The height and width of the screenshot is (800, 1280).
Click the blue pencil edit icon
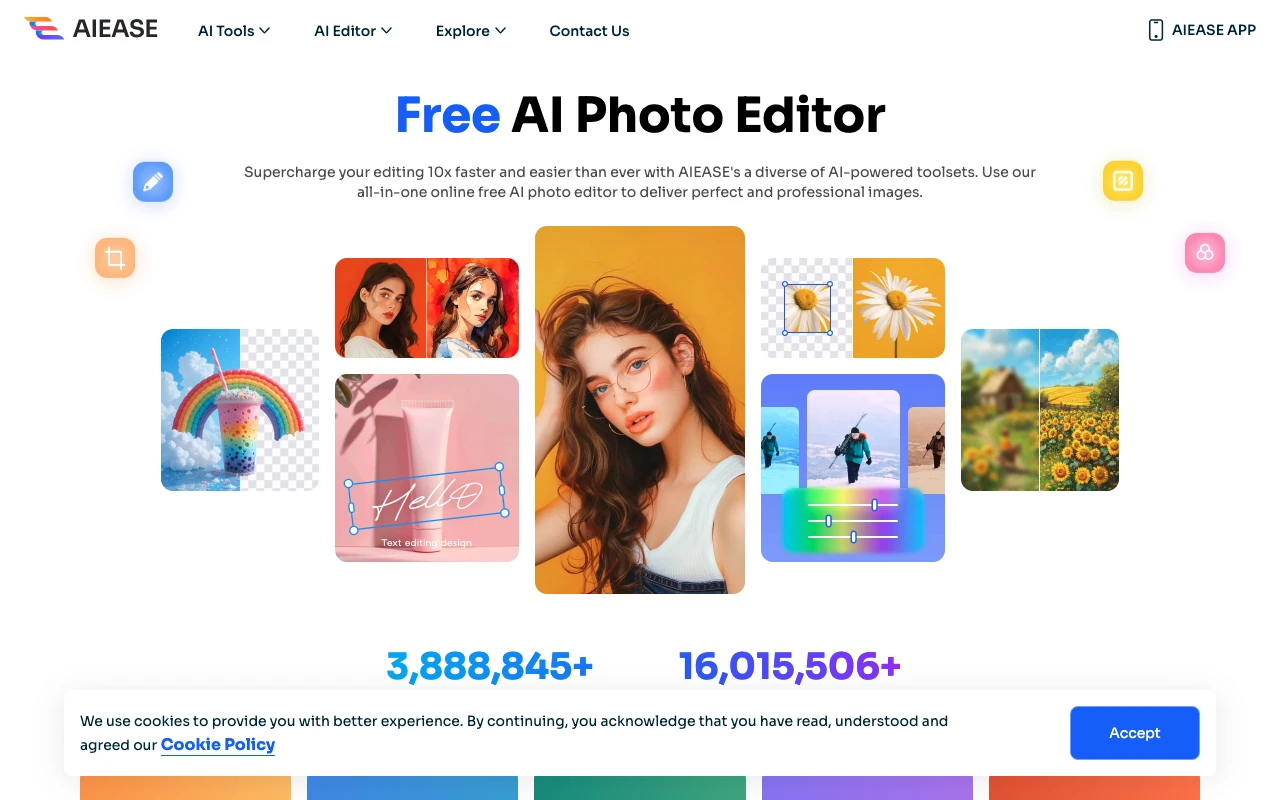pyautogui.click(x=153, y=182)
